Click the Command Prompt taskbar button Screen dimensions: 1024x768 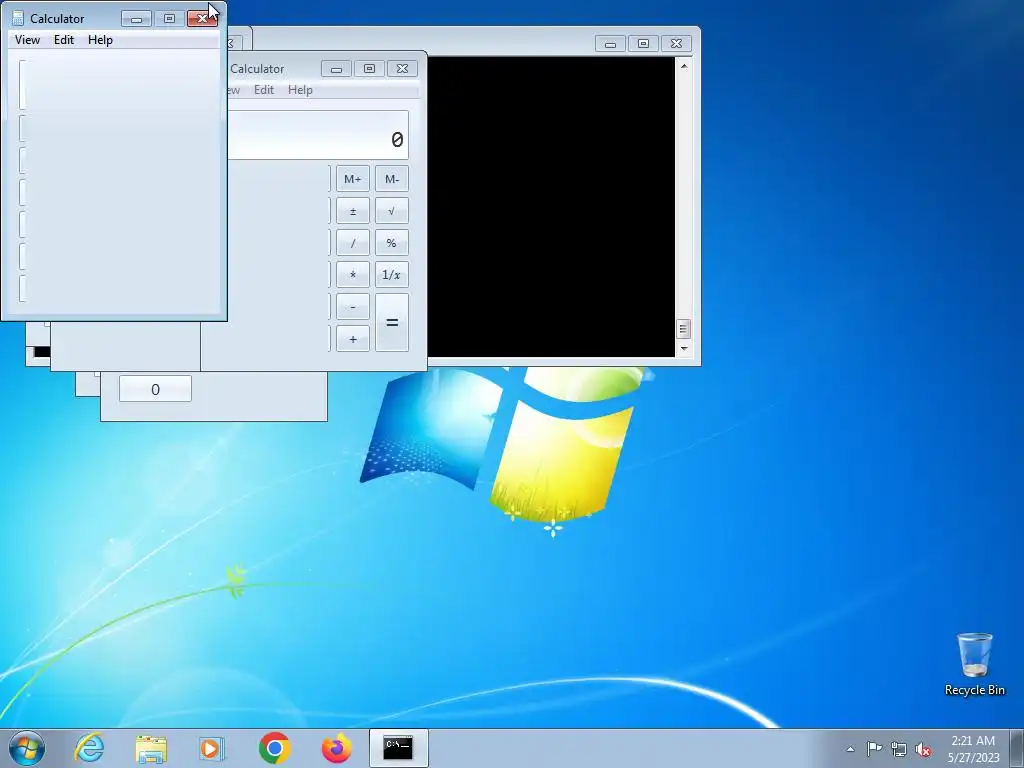coord(398,748)
